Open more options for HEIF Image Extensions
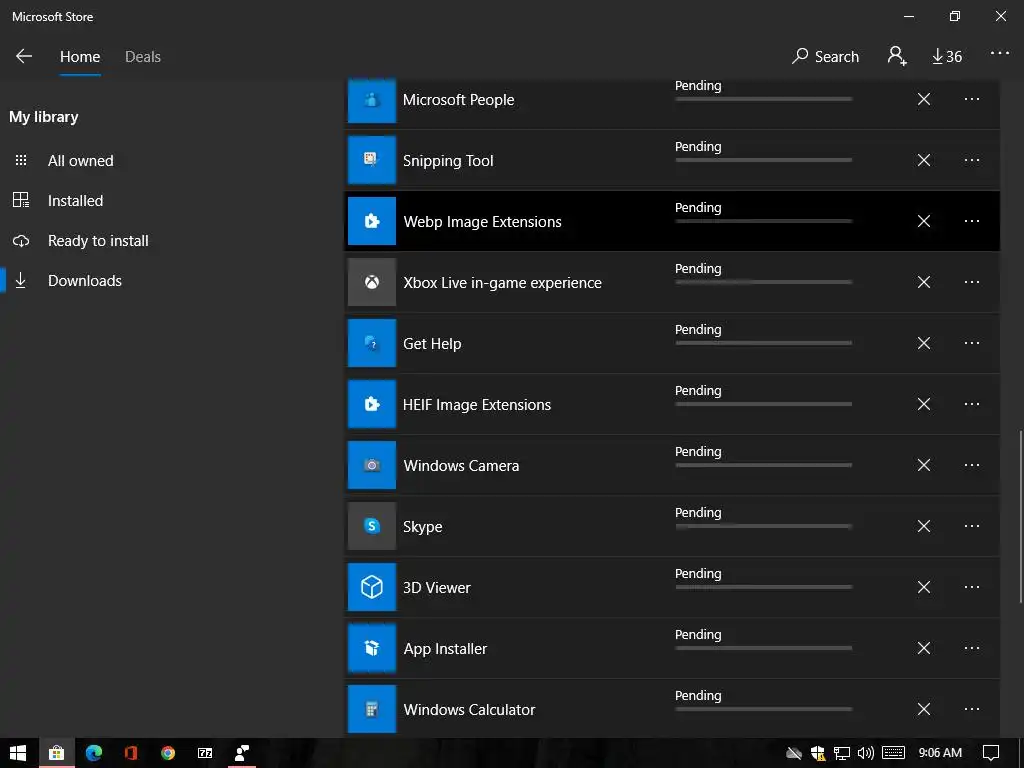This screenshot has height=768, width=1024. pyautogui.click(x=972, y=404)
